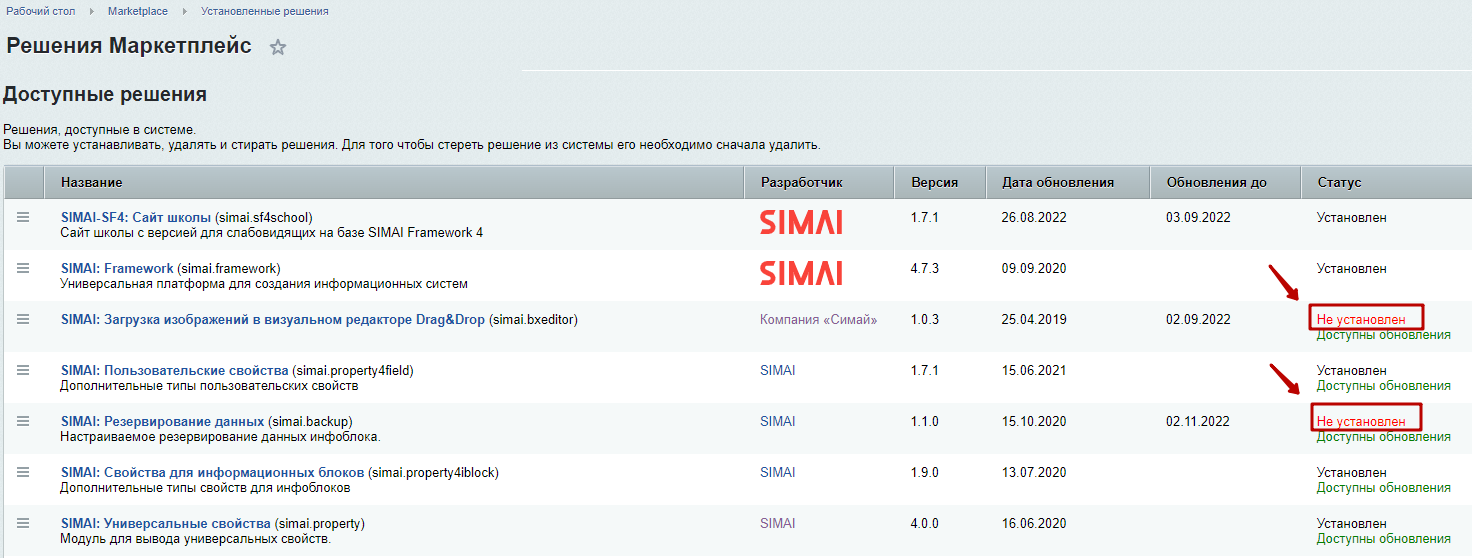The image size is (1472, 558).
Task: Open Marketplace breadcrumb link
Action: 138,11
